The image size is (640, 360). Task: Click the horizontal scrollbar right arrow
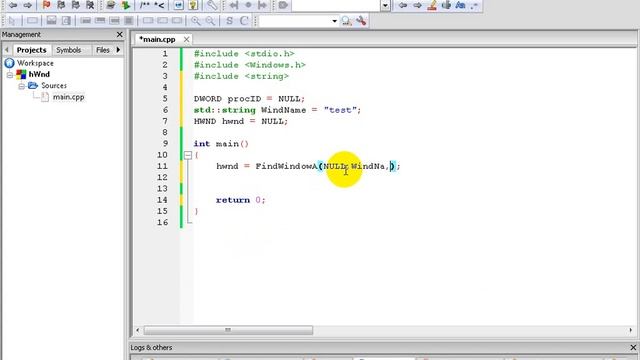631,330
